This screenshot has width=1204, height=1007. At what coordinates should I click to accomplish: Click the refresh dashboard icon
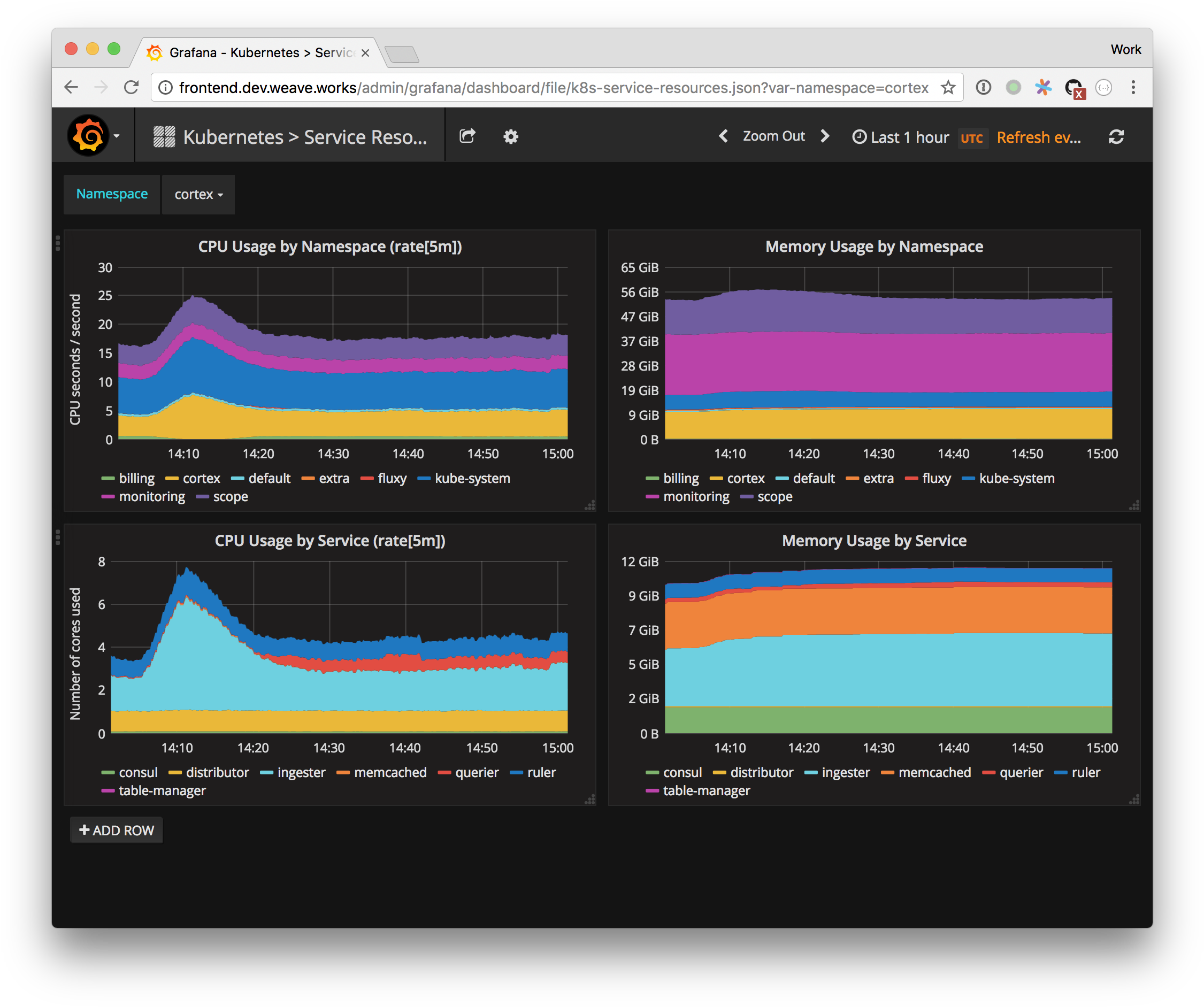(x=1116, y=137)
